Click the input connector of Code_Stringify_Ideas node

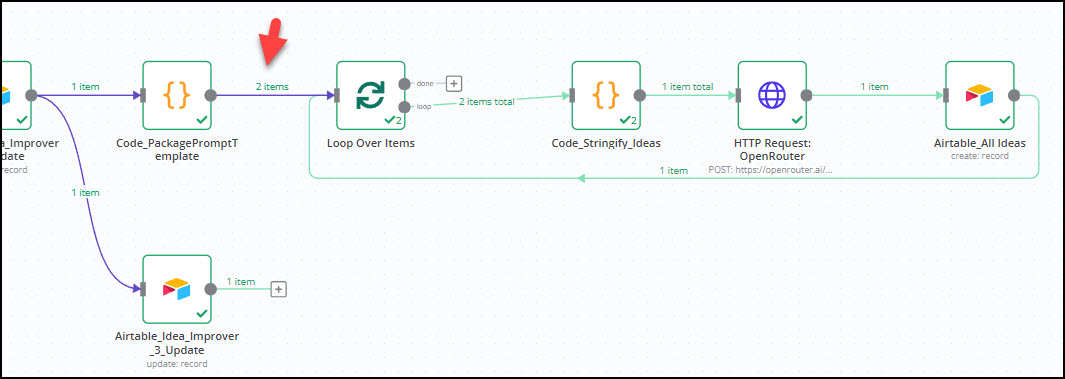(572, 95)
